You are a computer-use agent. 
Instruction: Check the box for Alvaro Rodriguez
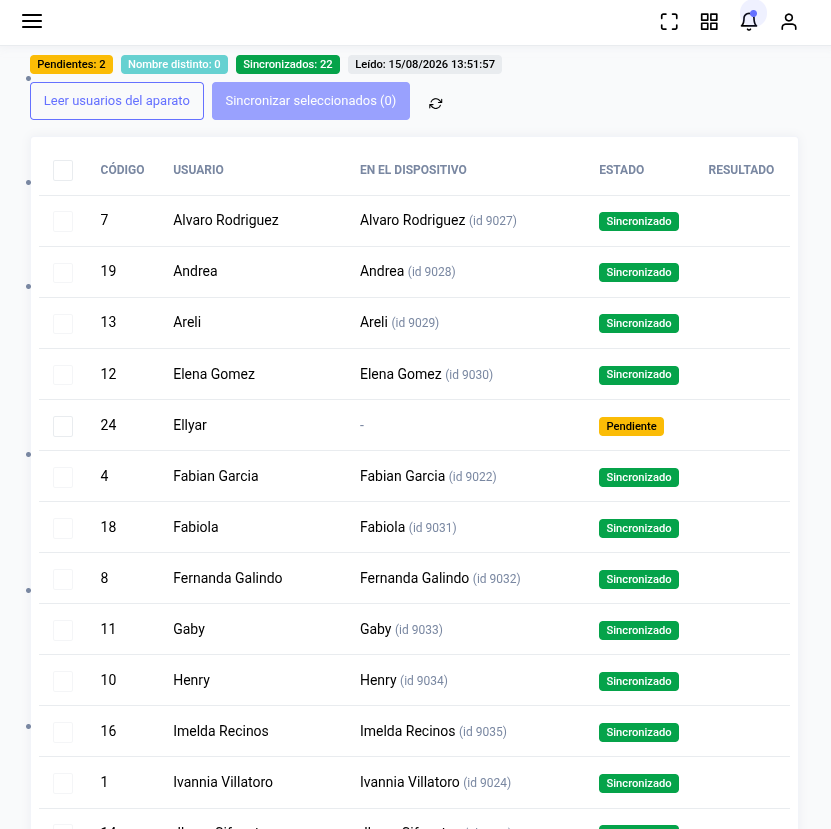click(63, 221)
